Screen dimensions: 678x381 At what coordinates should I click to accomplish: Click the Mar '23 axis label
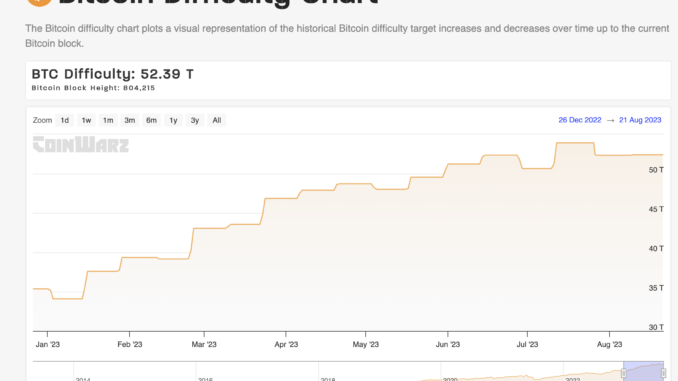point(204,344)
